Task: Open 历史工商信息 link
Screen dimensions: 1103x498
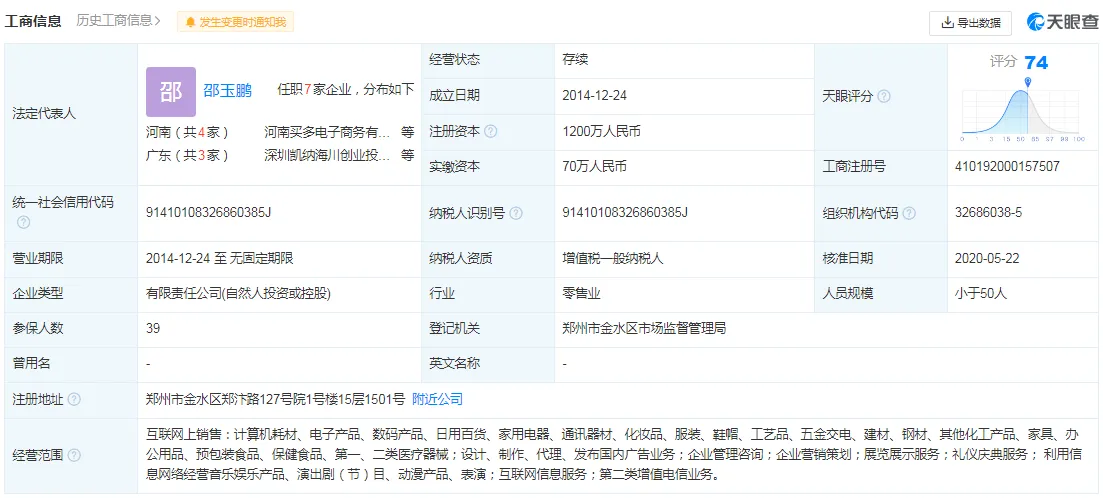Action: tap(118, 21)
